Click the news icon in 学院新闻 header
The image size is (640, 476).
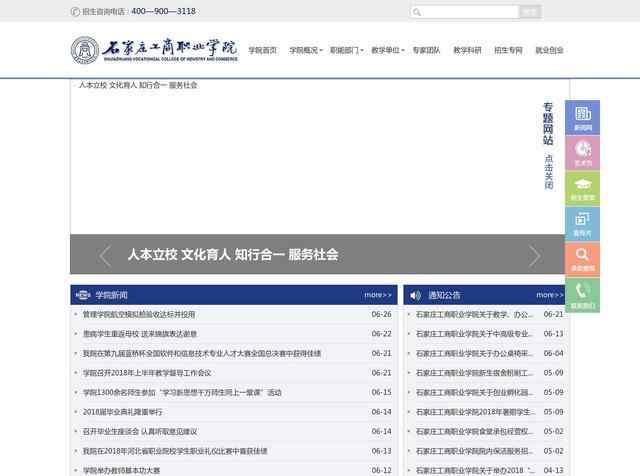(83, 295)
